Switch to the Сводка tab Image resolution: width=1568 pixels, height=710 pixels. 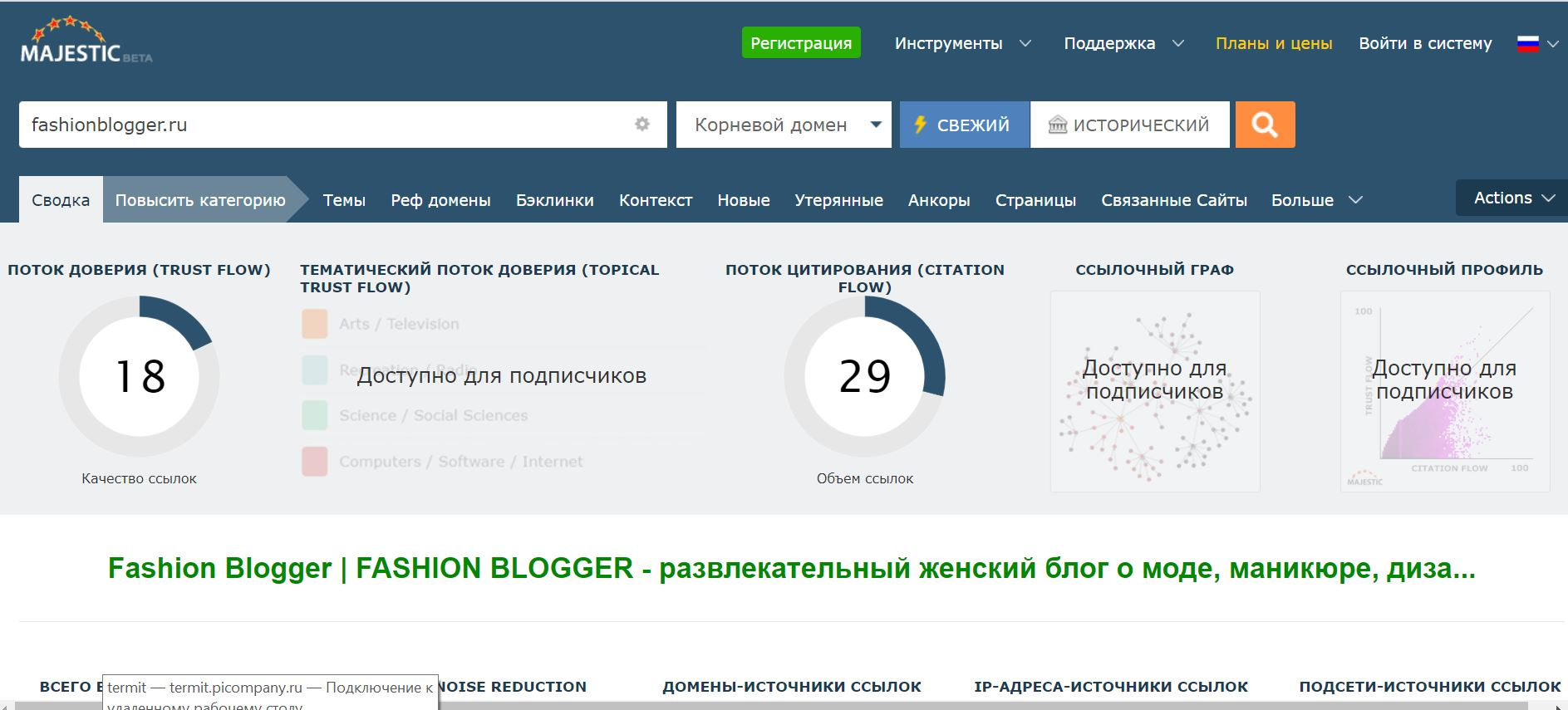[x=61, y=199]
